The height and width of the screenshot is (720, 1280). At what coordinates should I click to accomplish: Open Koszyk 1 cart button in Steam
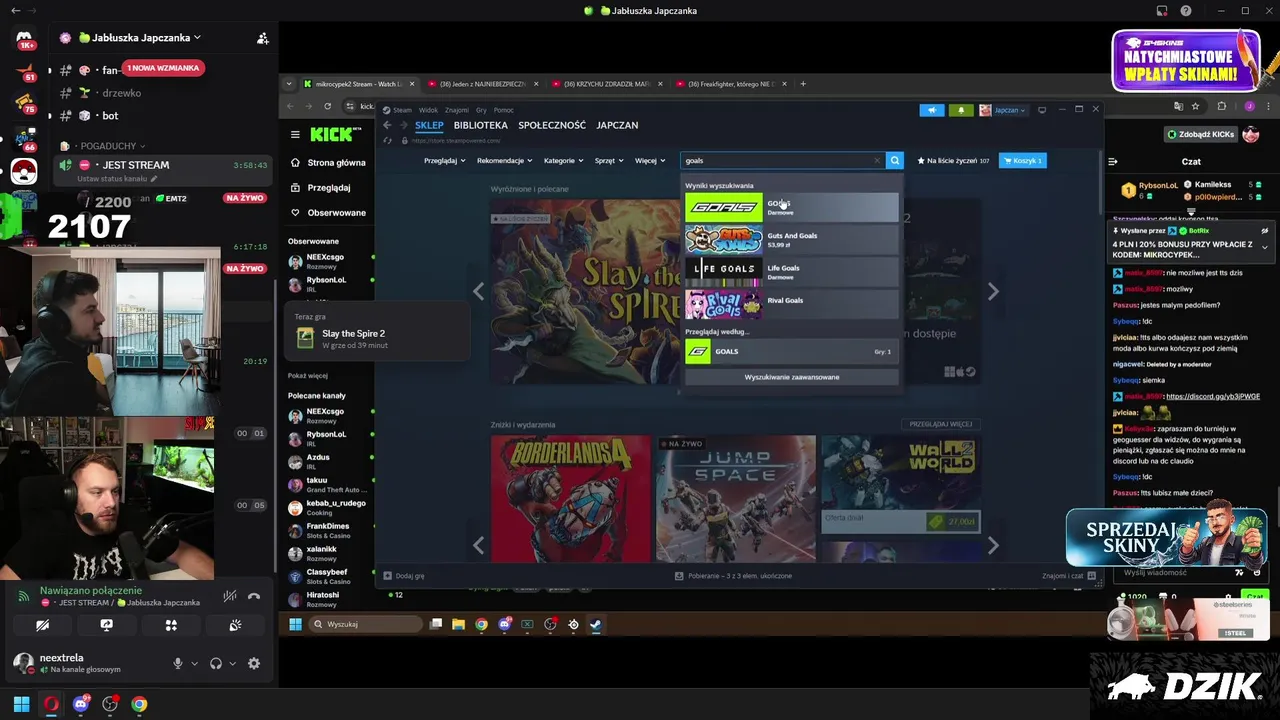pyautogui.click(x=1022, y=160)
